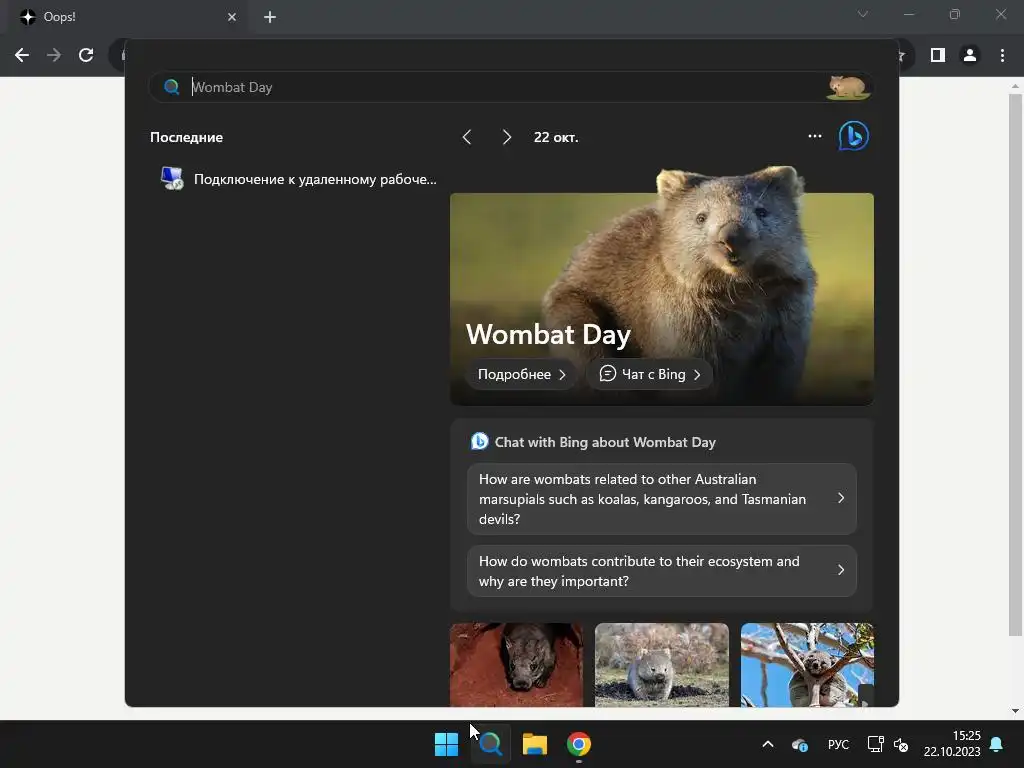Click the 22 окт. date label
Screen dimensions: 1024x768
556,137
